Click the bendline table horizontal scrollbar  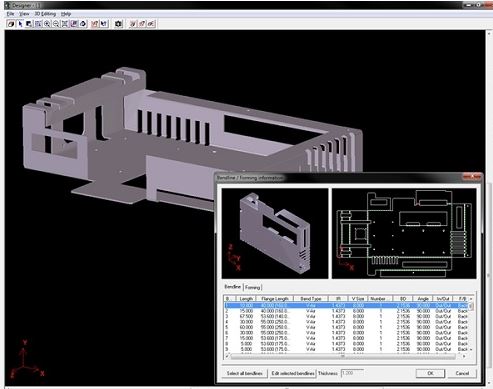(x=345, y=356)
